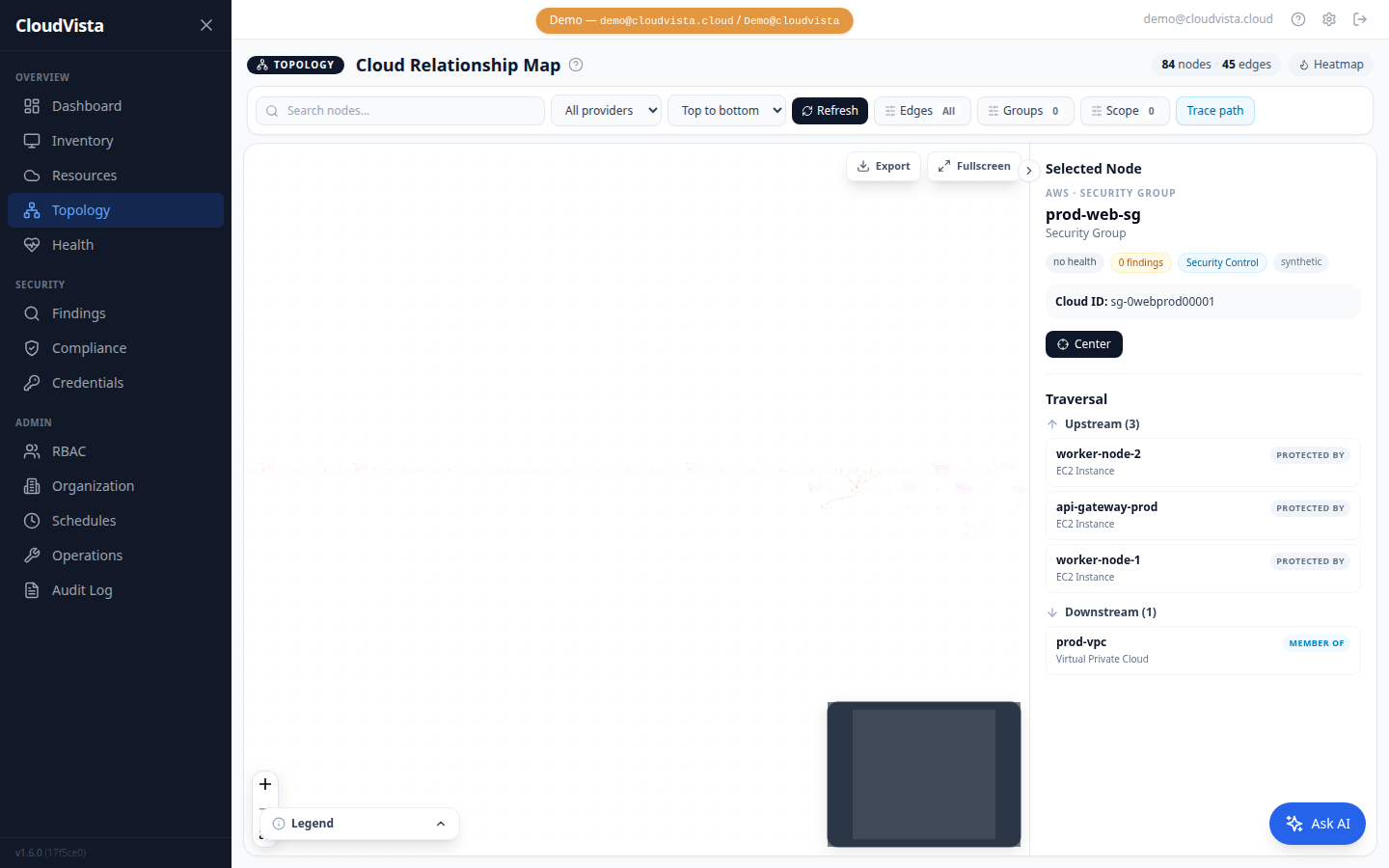Open the settings gear icon
This screenshot has height=868, width=1389.
coord(1329,18)
